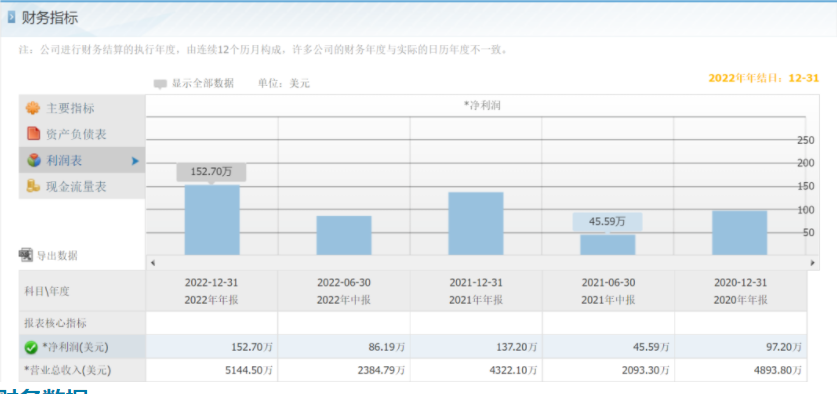Click the 45.59万 tooltip label in the chart
837x394 pixels.
[x=607, y=222]
